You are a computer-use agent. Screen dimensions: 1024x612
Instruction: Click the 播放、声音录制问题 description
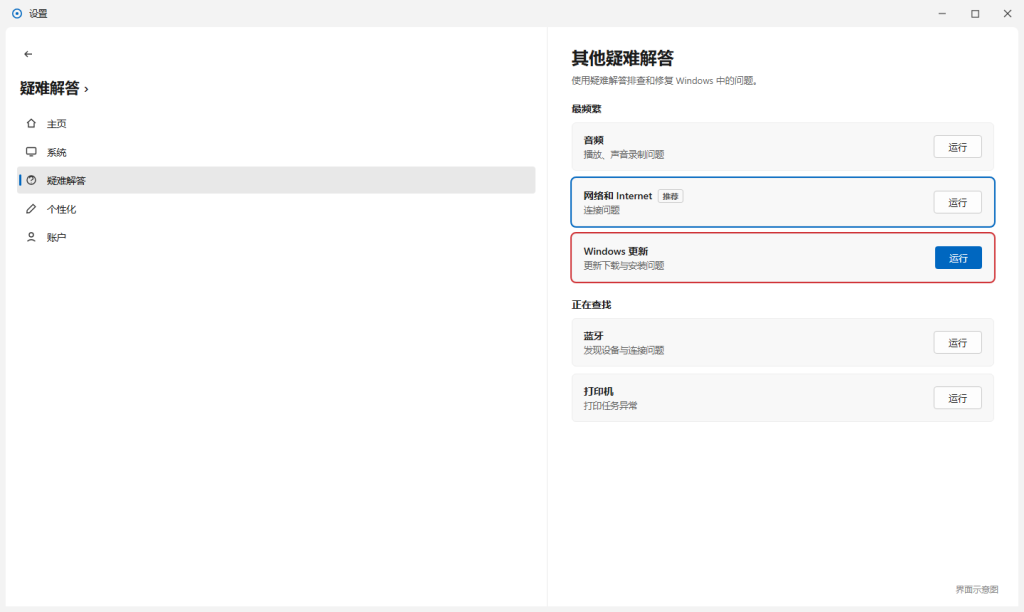624,155
